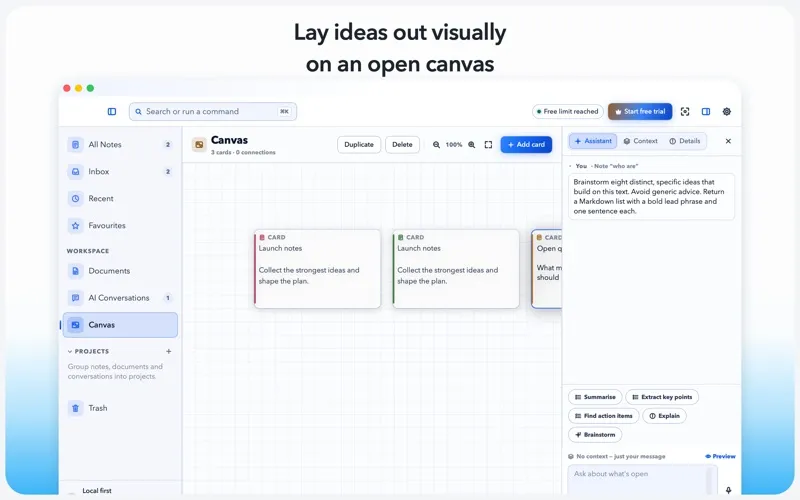Click the Delete button
The image size is (800, 500).
pyautogui.click(x=402, y=145)
